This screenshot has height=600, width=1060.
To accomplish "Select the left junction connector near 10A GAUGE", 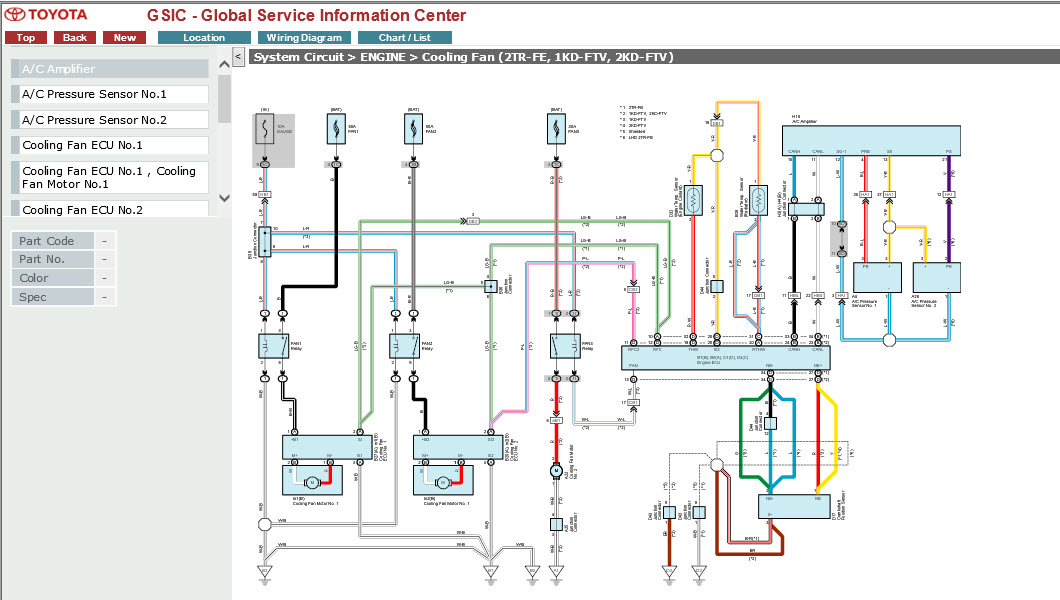I will 265,241.
